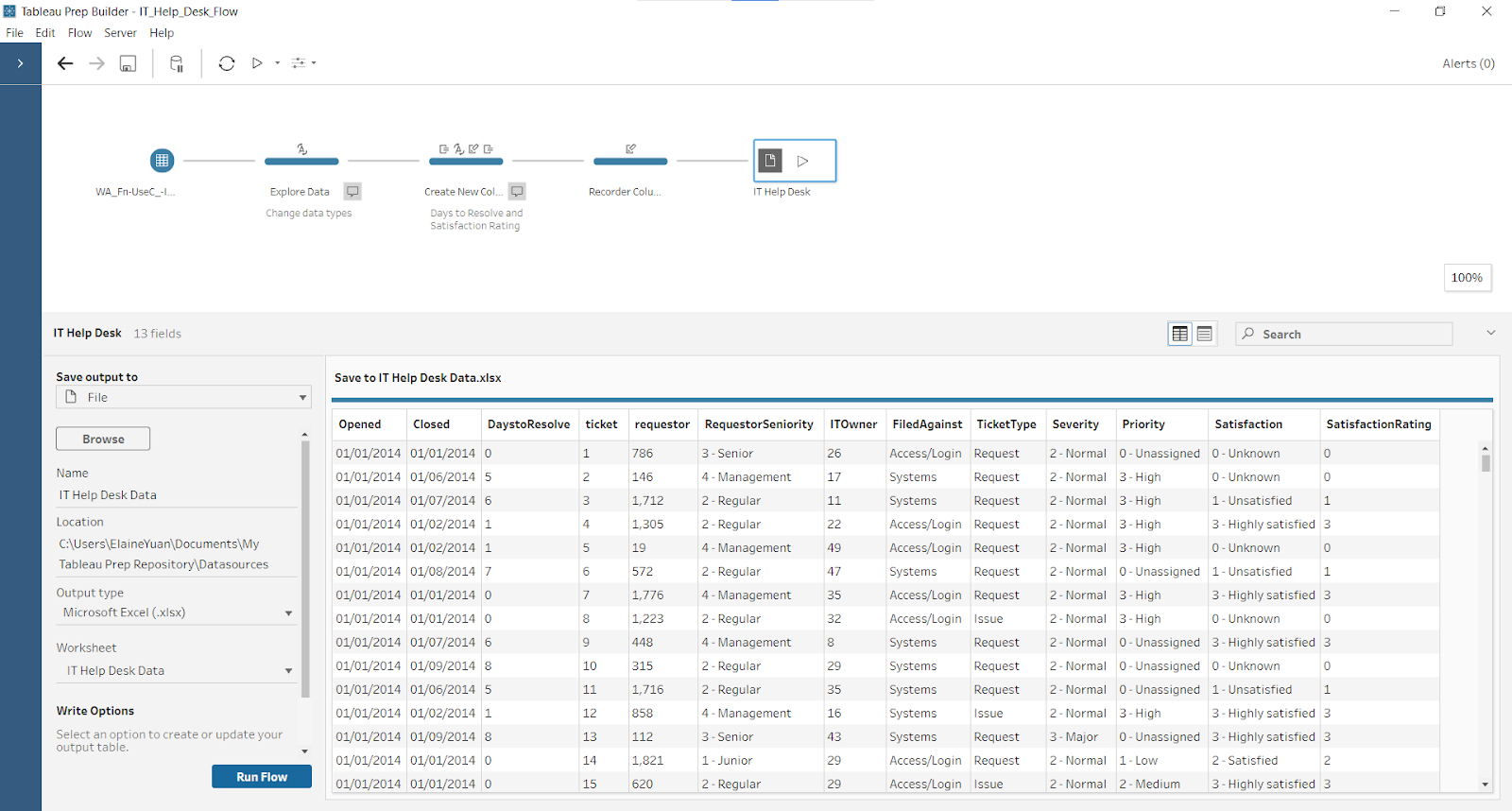
Task: Click the FiledAgainst column header
Action: (x=927, y=424)
